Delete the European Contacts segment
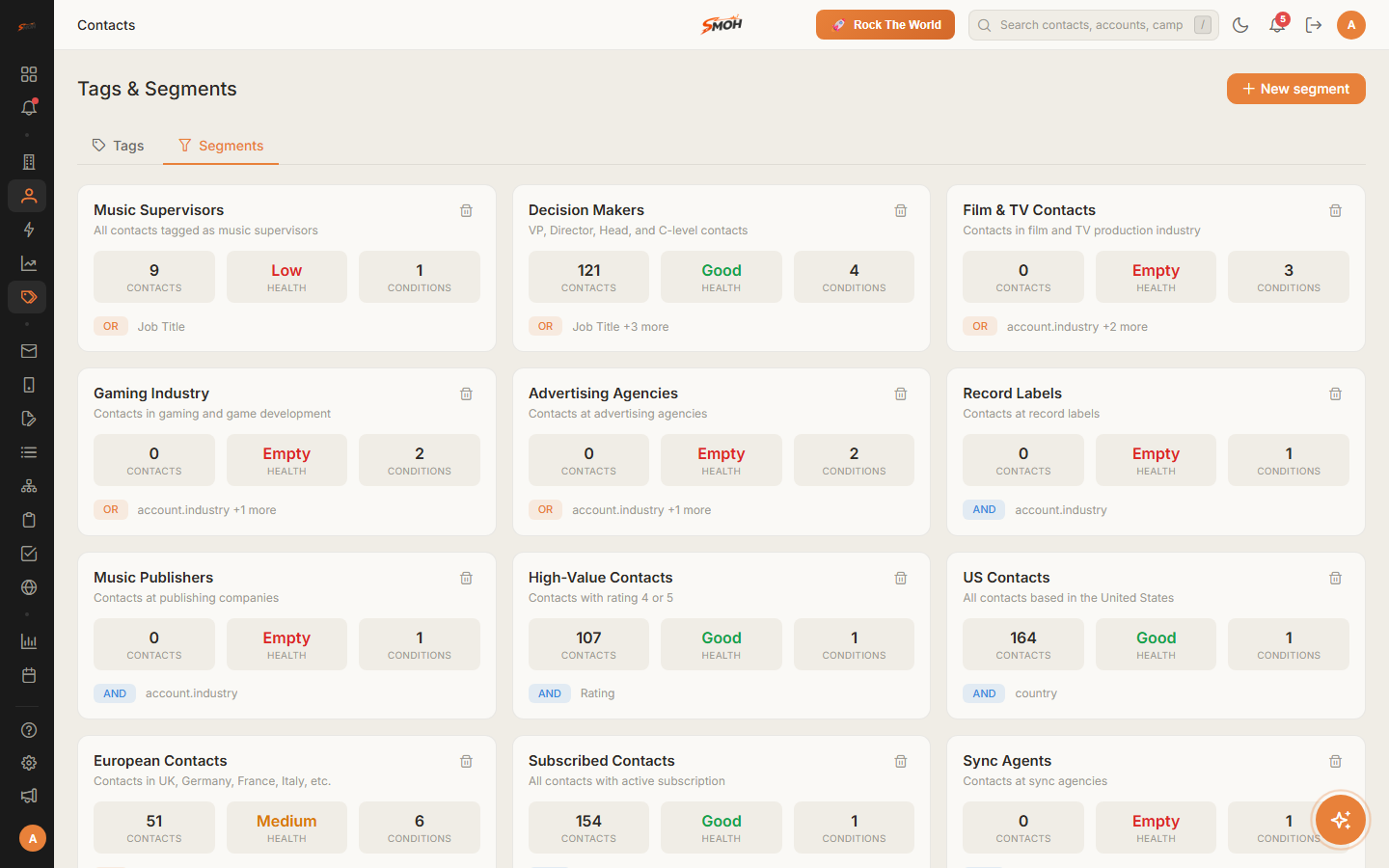 point(466,761)
